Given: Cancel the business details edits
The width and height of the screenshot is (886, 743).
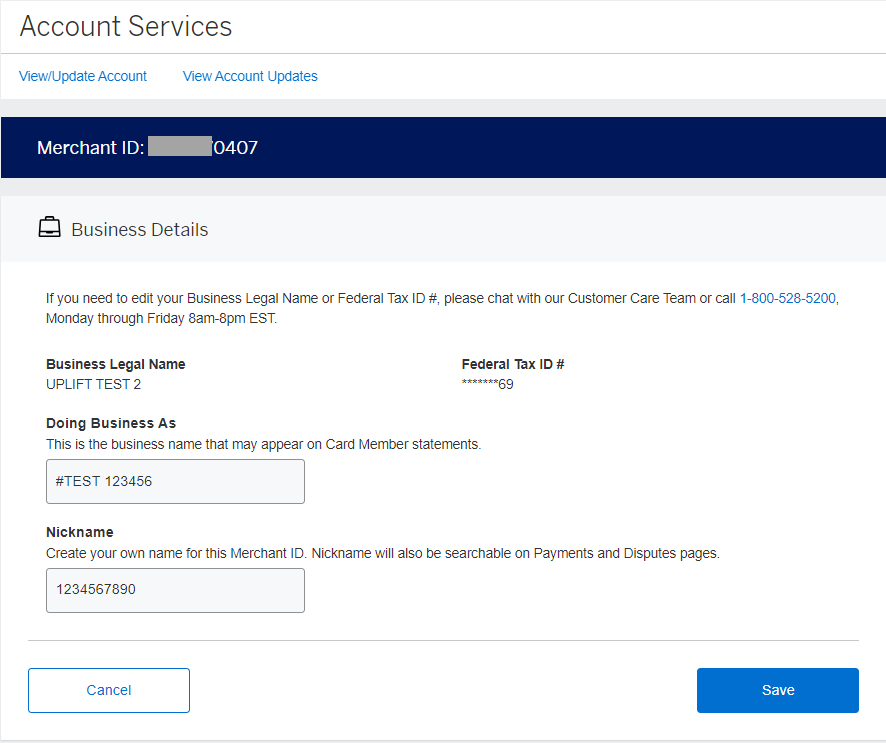Looking at the screenshot, I should point(108,690).
